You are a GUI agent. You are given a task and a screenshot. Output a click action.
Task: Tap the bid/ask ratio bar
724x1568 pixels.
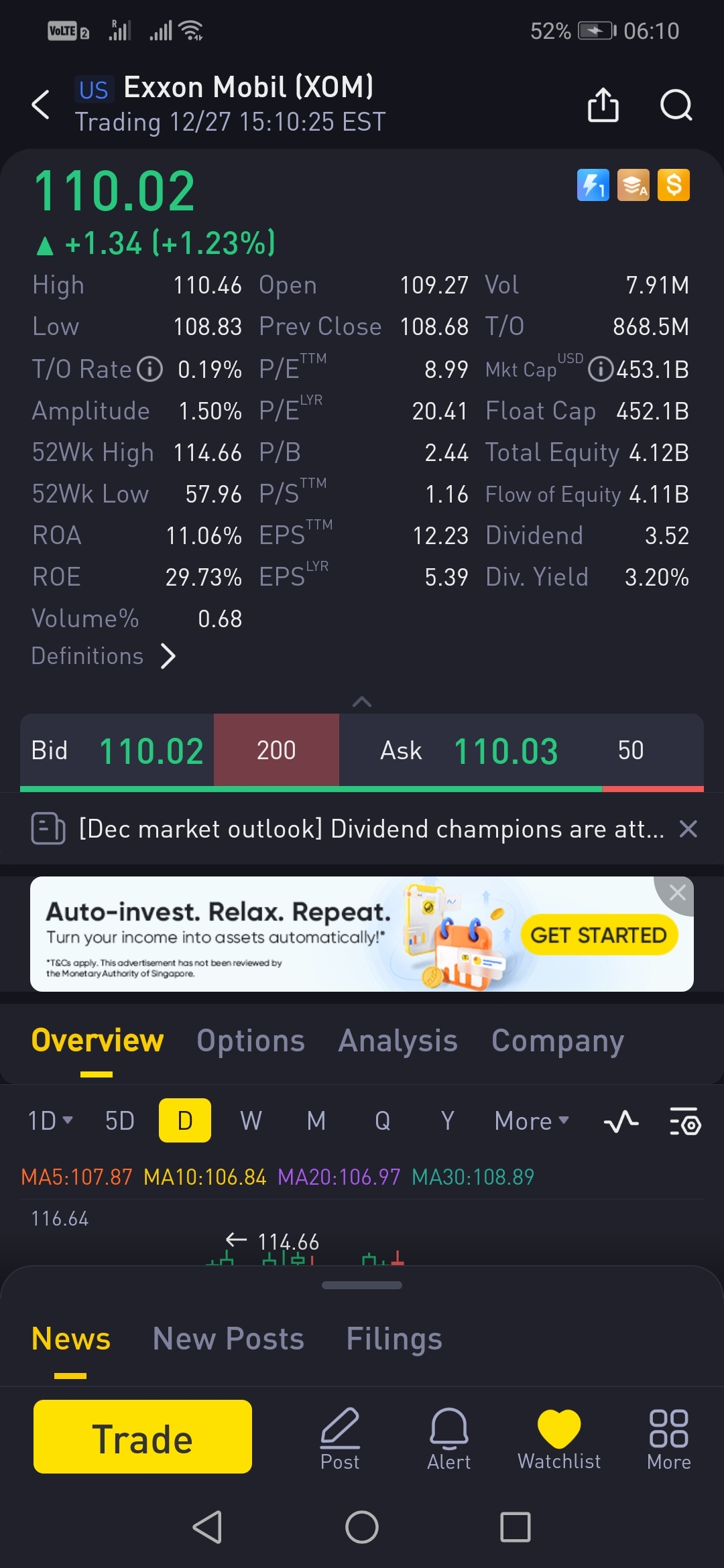(x=362, y=789)
